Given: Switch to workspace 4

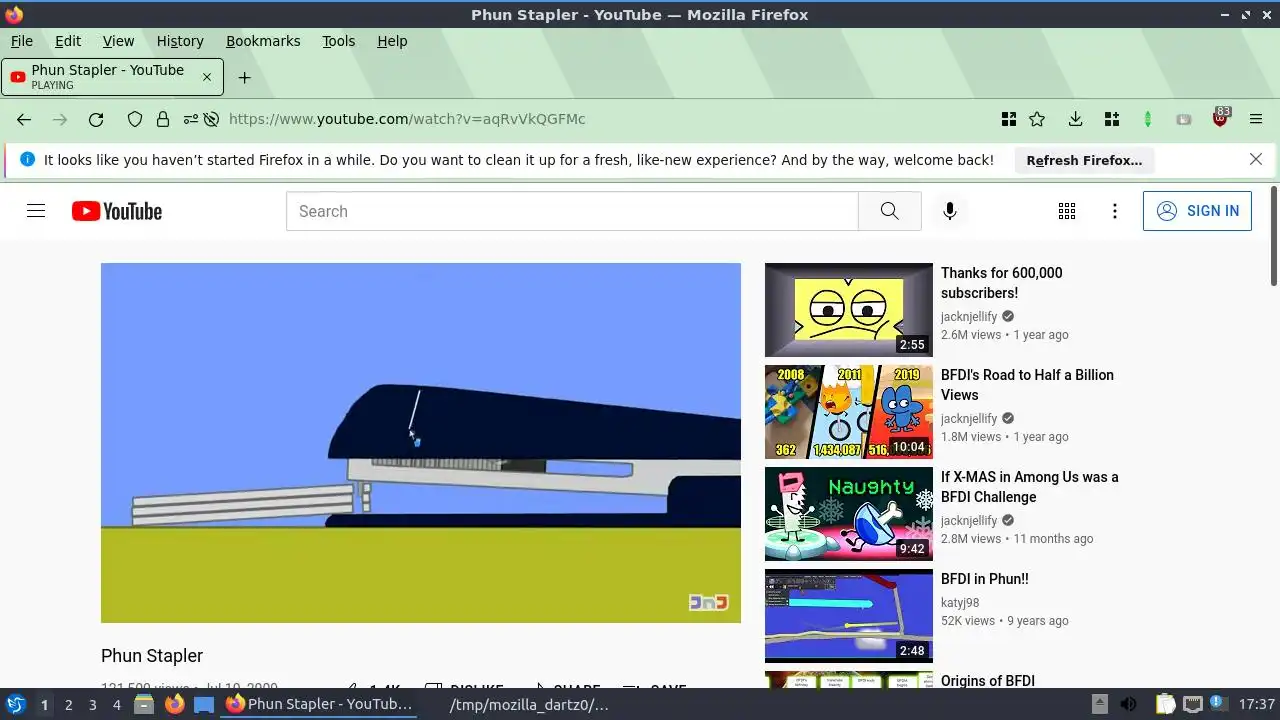Looking at the screenshot, I should tap(117, 705).
